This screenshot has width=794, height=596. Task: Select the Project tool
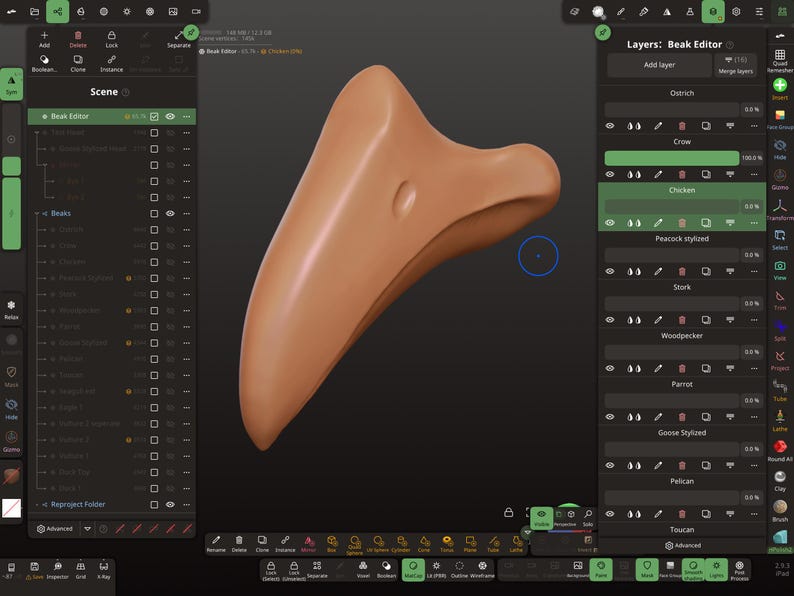coord(780,360)
